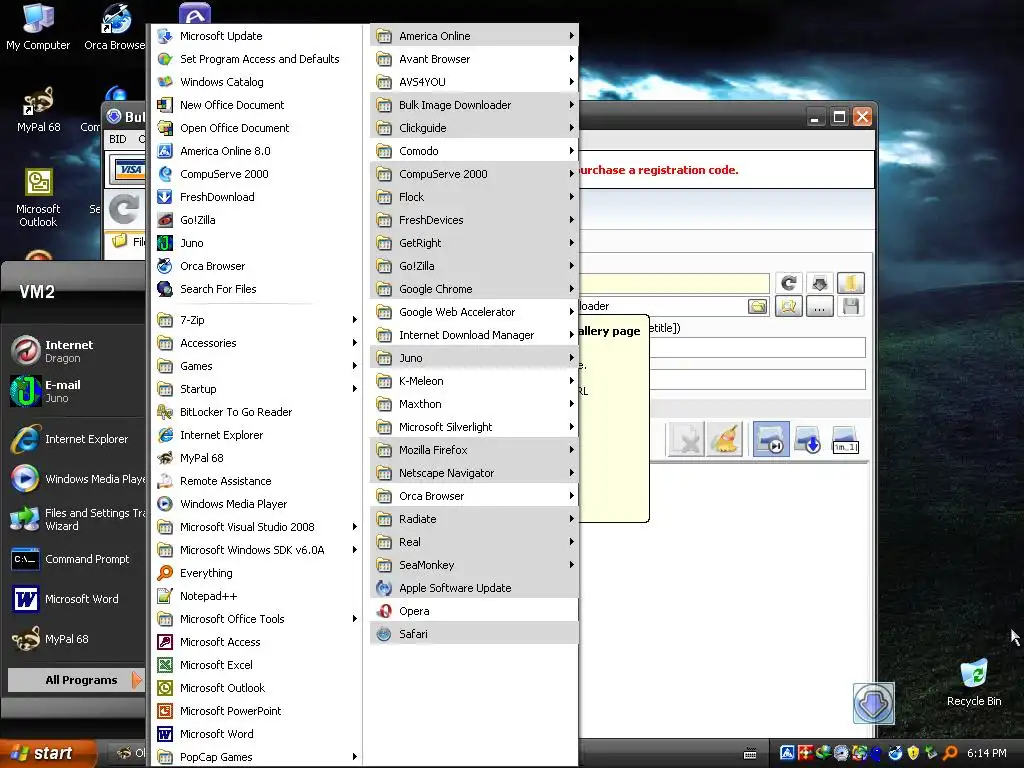The image size is (1024, 768).
Task: Select Microsoft Windows SDK v6.0A folder
Action: pyautogui.click(x=256, y=550)
